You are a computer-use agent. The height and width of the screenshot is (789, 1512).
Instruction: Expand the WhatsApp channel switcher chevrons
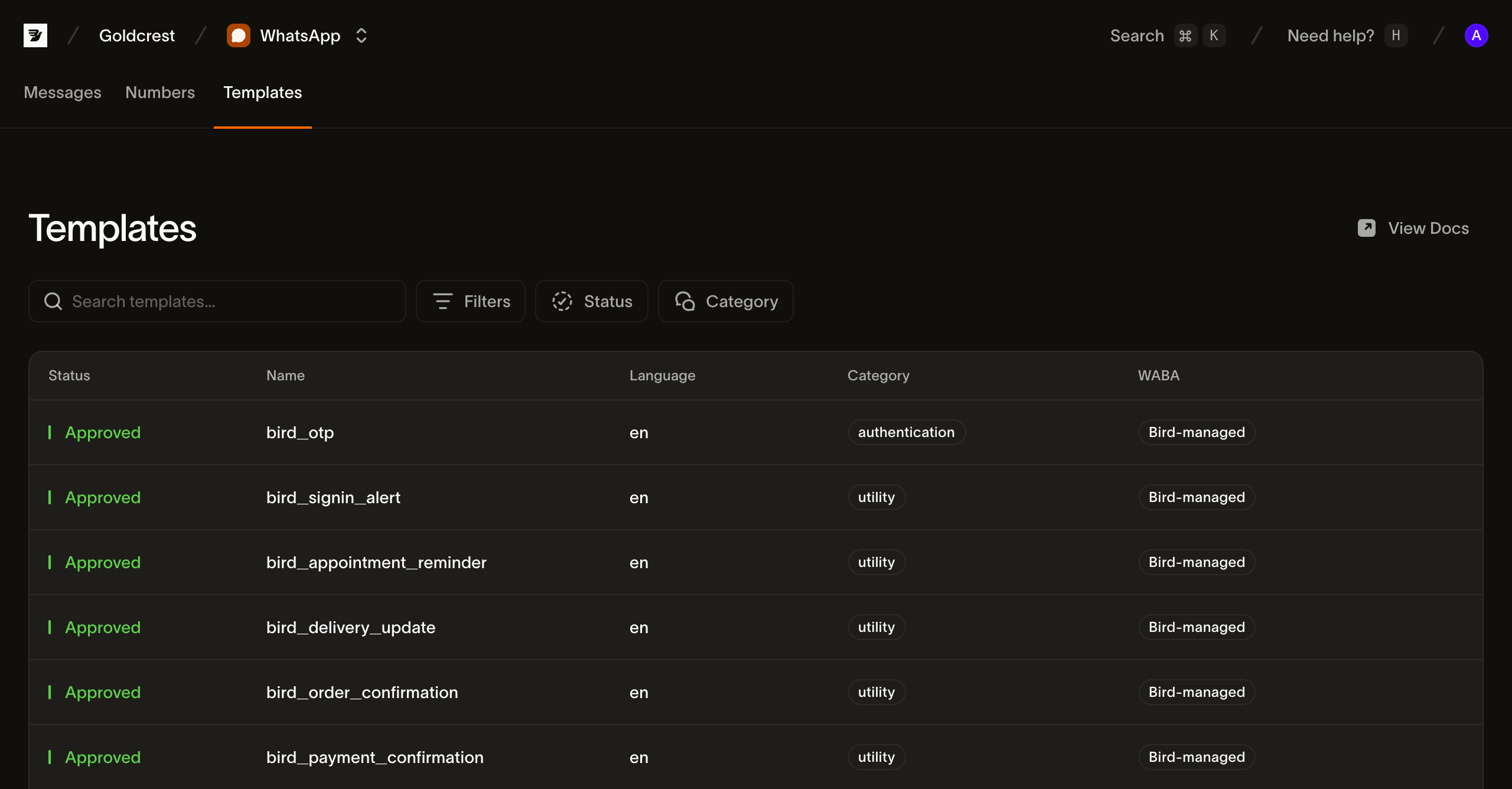pyautogui.click(x=361, y=35)
